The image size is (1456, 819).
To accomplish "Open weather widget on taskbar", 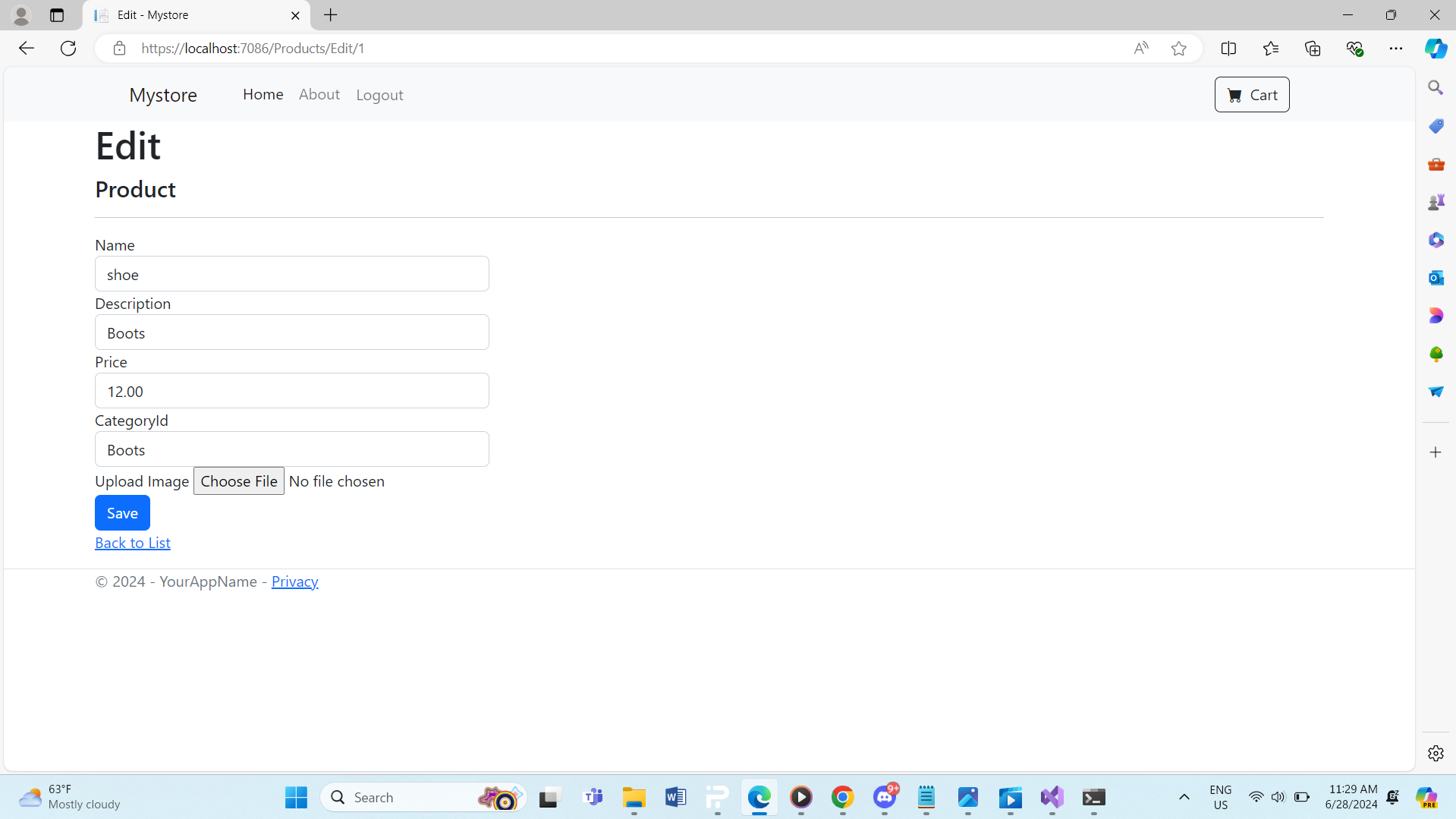I will tap(70, 797).
